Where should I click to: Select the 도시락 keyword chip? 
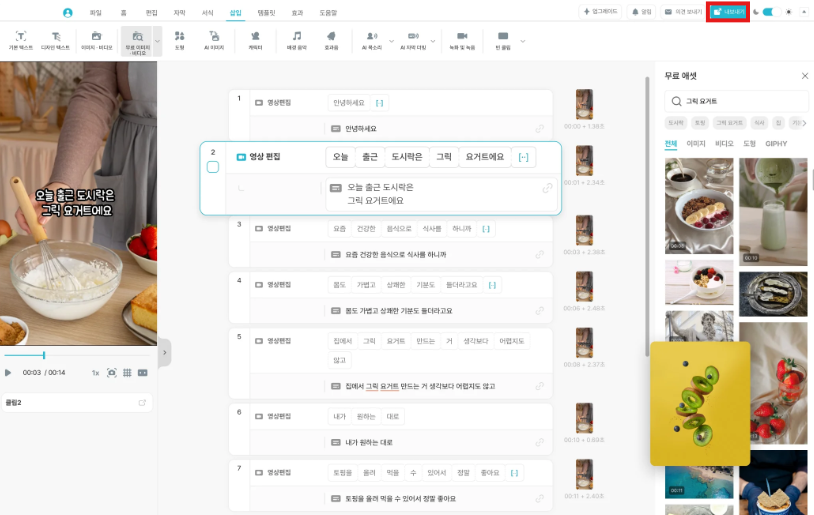675,123
